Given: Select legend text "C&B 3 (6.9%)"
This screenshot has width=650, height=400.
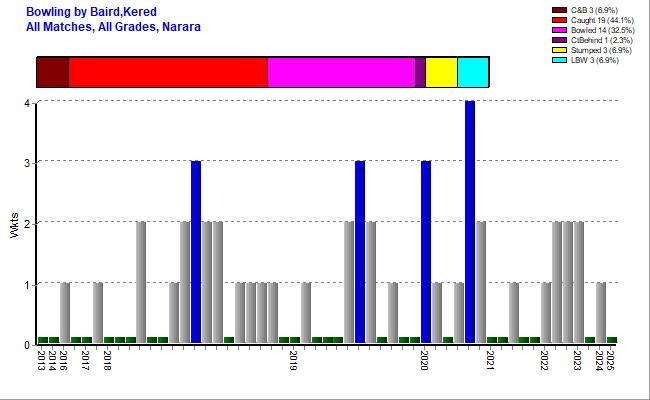Looking at the screenshot, I should 594,10.
